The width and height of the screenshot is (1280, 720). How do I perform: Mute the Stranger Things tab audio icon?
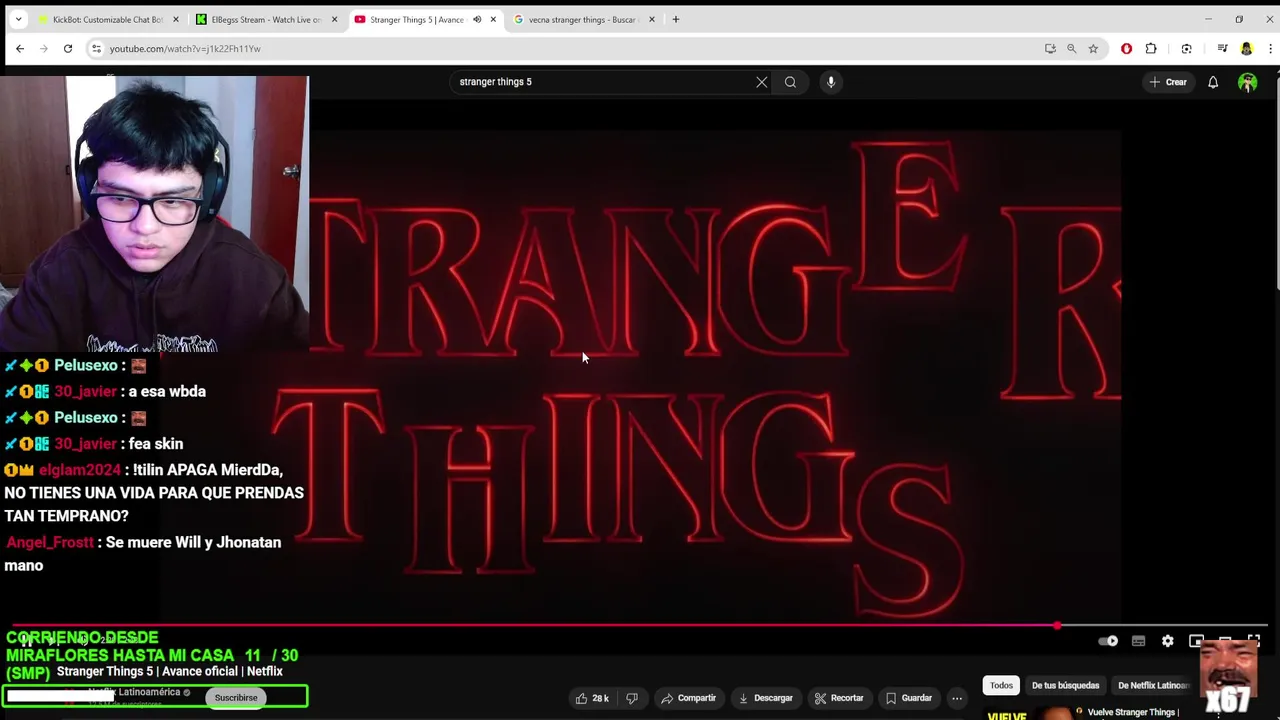477,19
